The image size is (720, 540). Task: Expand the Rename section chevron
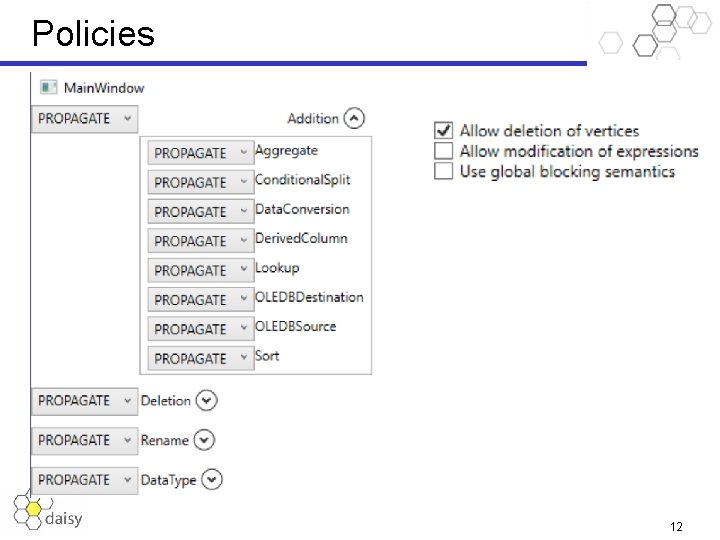click(x=204, y=440)
